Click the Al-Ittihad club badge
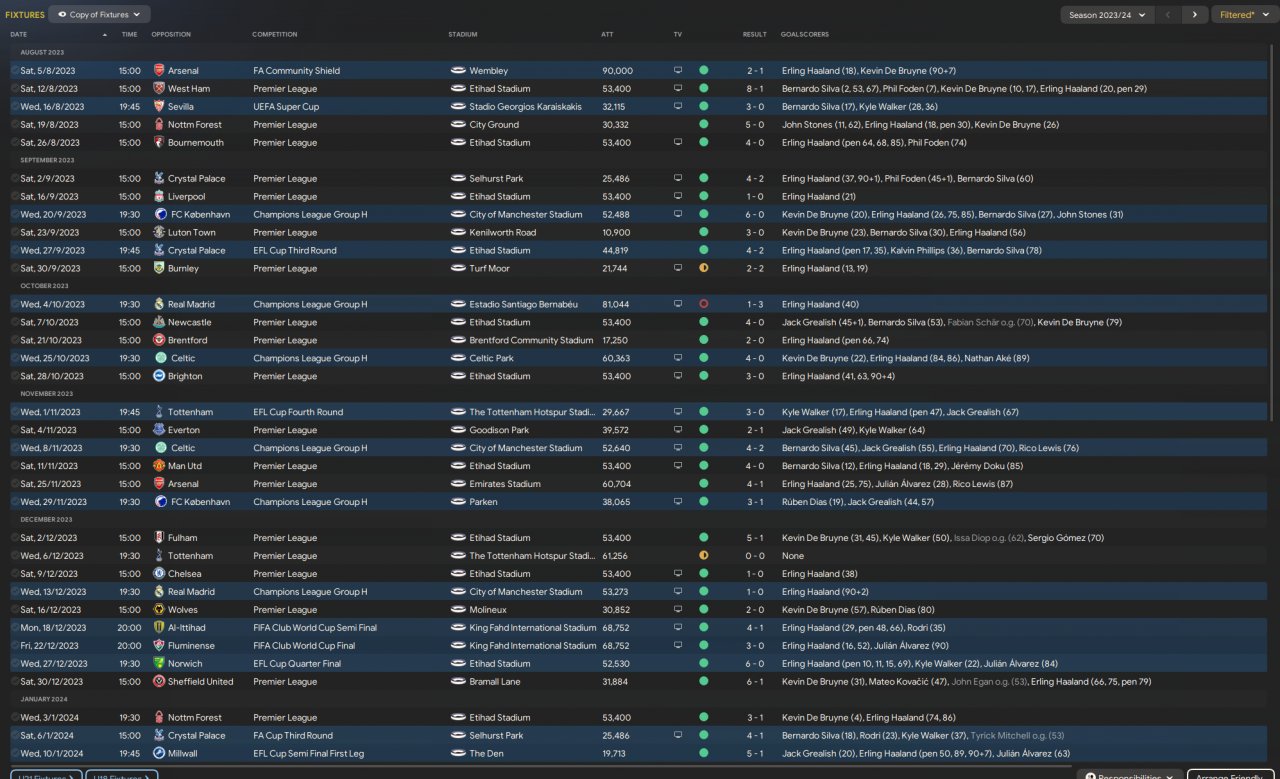The height and width of the screenshot is (779, 1280). click(159, 628)
